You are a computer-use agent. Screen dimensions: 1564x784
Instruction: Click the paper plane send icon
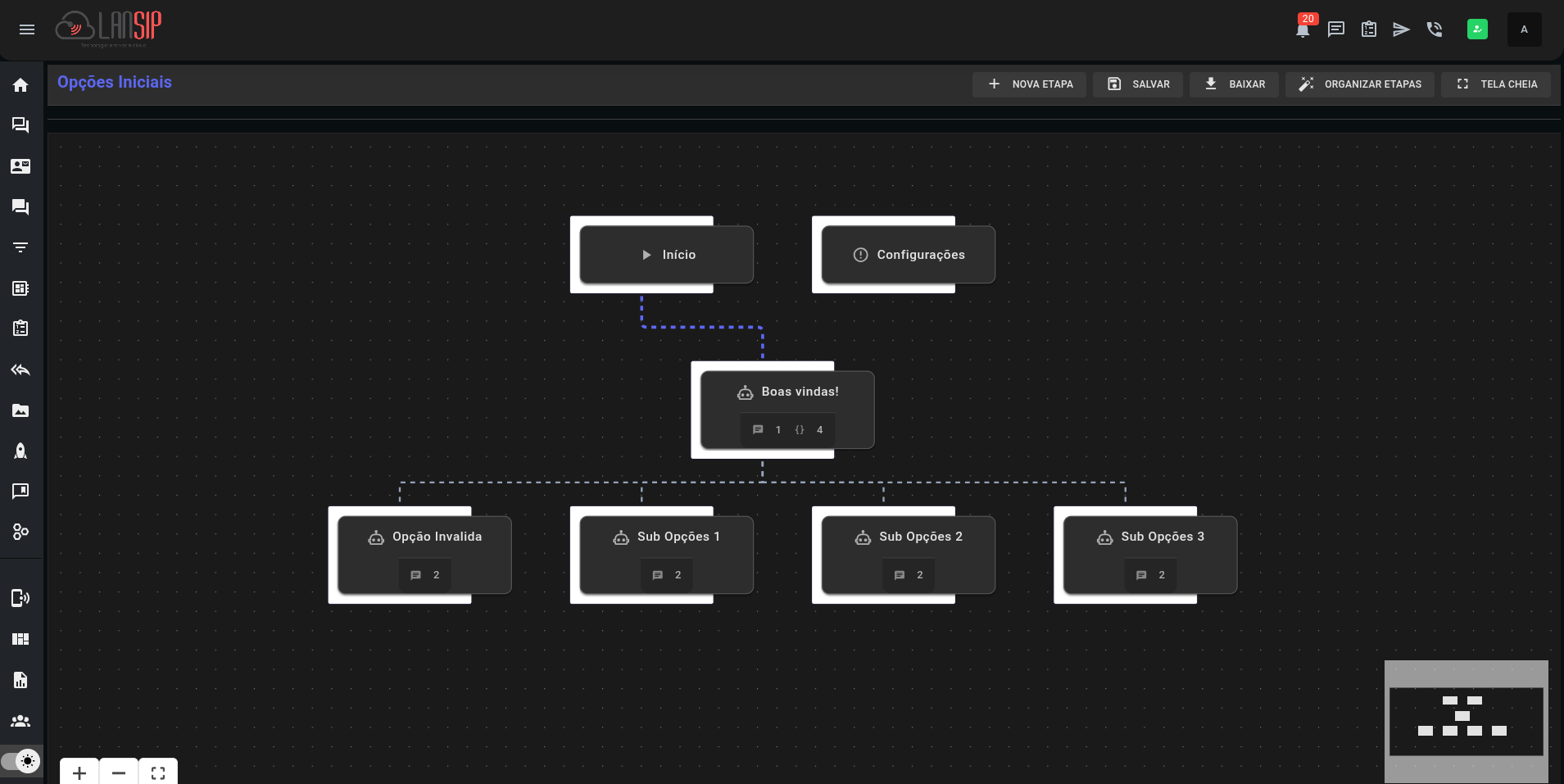1401,29
